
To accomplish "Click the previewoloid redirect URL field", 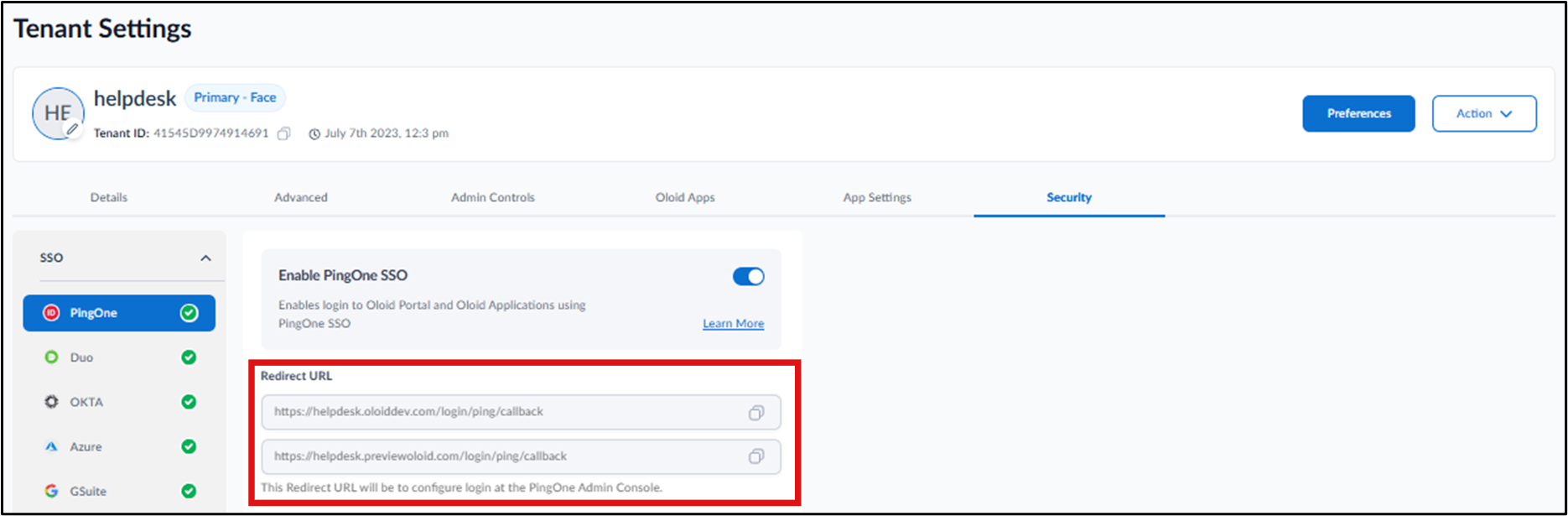I will click(521, 456).
